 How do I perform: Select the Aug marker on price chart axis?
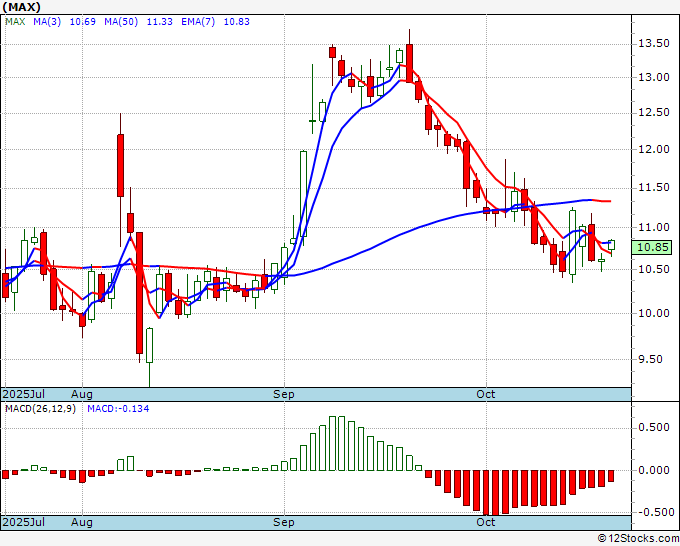[83, 394]
